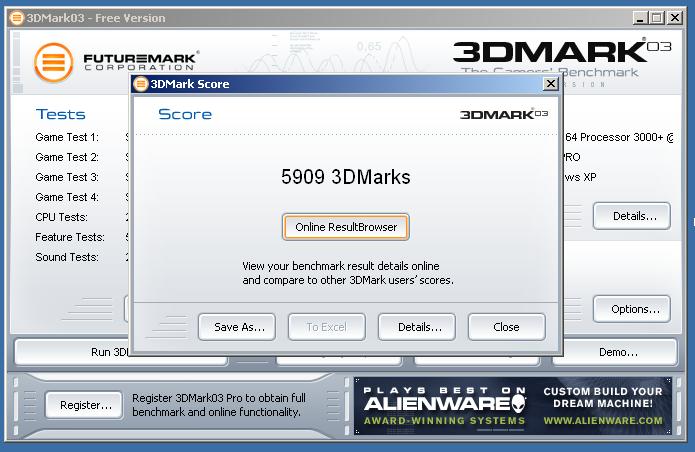Click the Run 3DMark button
The height and width of the screenshot is (452, 695).
pos(72,352)
